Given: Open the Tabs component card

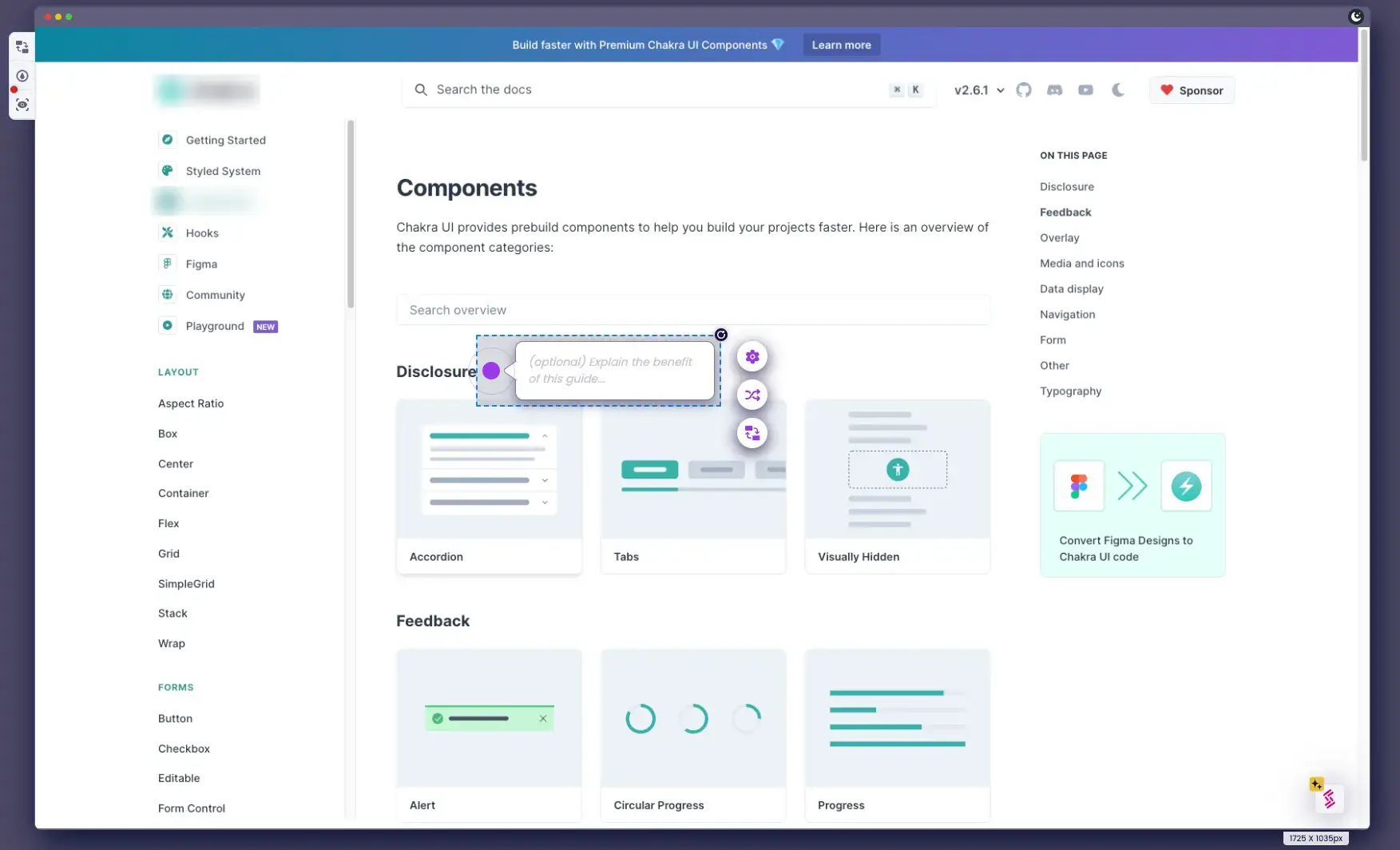Looking at the screenshot, I should (693, 487).
